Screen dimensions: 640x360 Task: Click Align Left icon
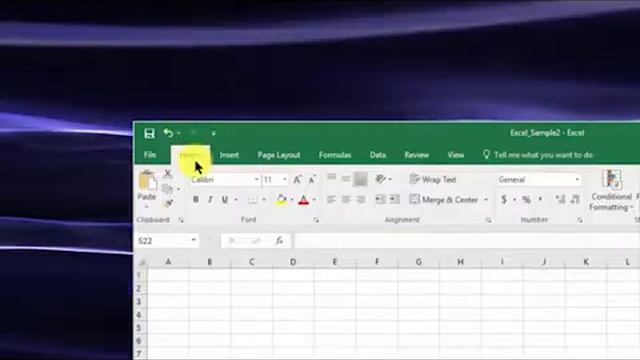pos(331,200)
